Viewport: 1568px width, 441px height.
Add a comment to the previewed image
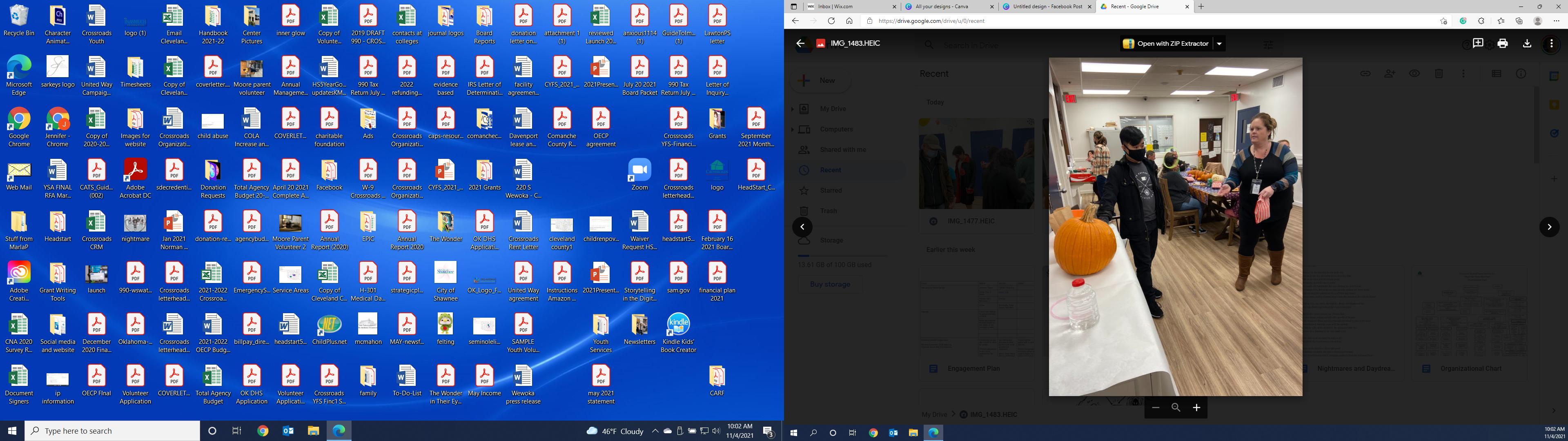[x=1477, y=43]
